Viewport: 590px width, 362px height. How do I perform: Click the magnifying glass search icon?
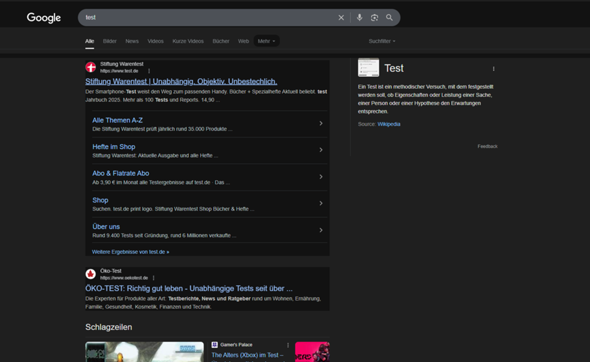[x=389, y=18]
